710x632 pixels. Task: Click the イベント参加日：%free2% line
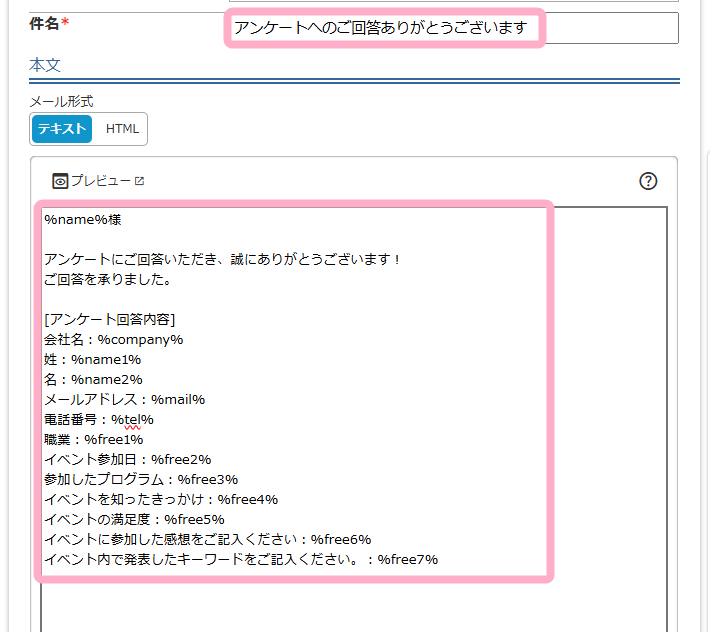pos(128,460)
